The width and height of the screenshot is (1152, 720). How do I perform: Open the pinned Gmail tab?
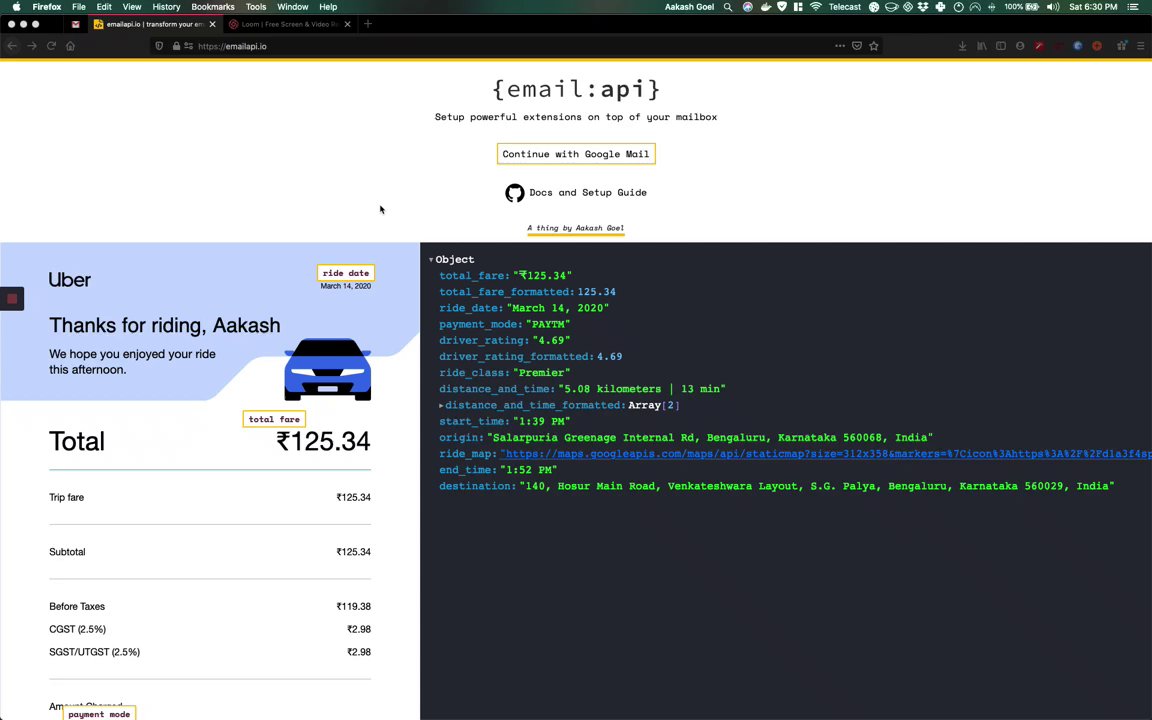[76, 24]
